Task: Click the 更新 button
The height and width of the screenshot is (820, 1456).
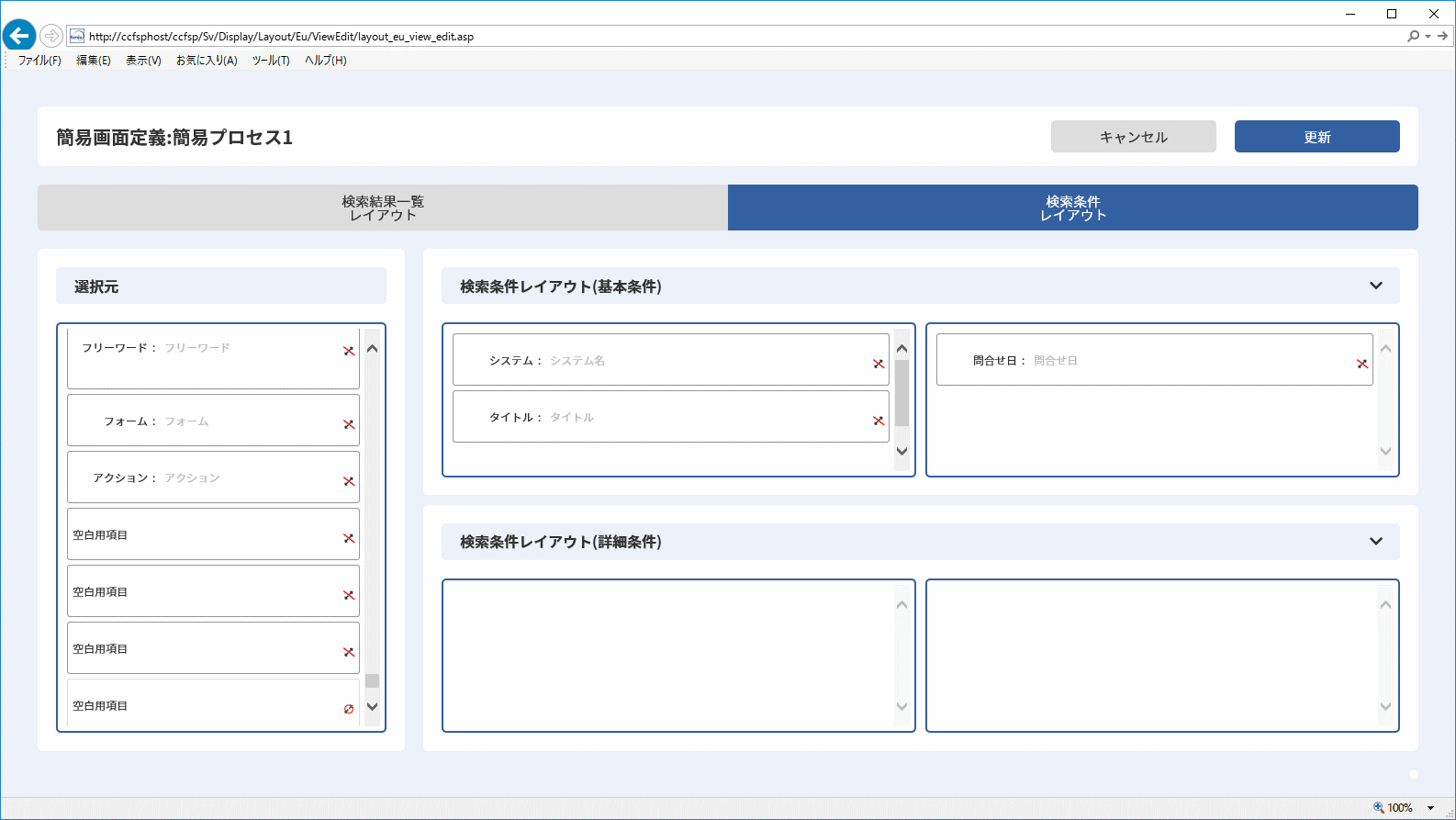Action: coord(1317,137)
